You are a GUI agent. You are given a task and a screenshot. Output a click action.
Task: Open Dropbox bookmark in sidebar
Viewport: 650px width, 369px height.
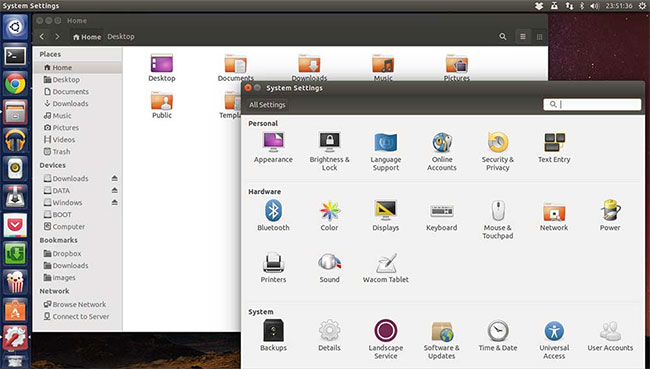point(78,253)
